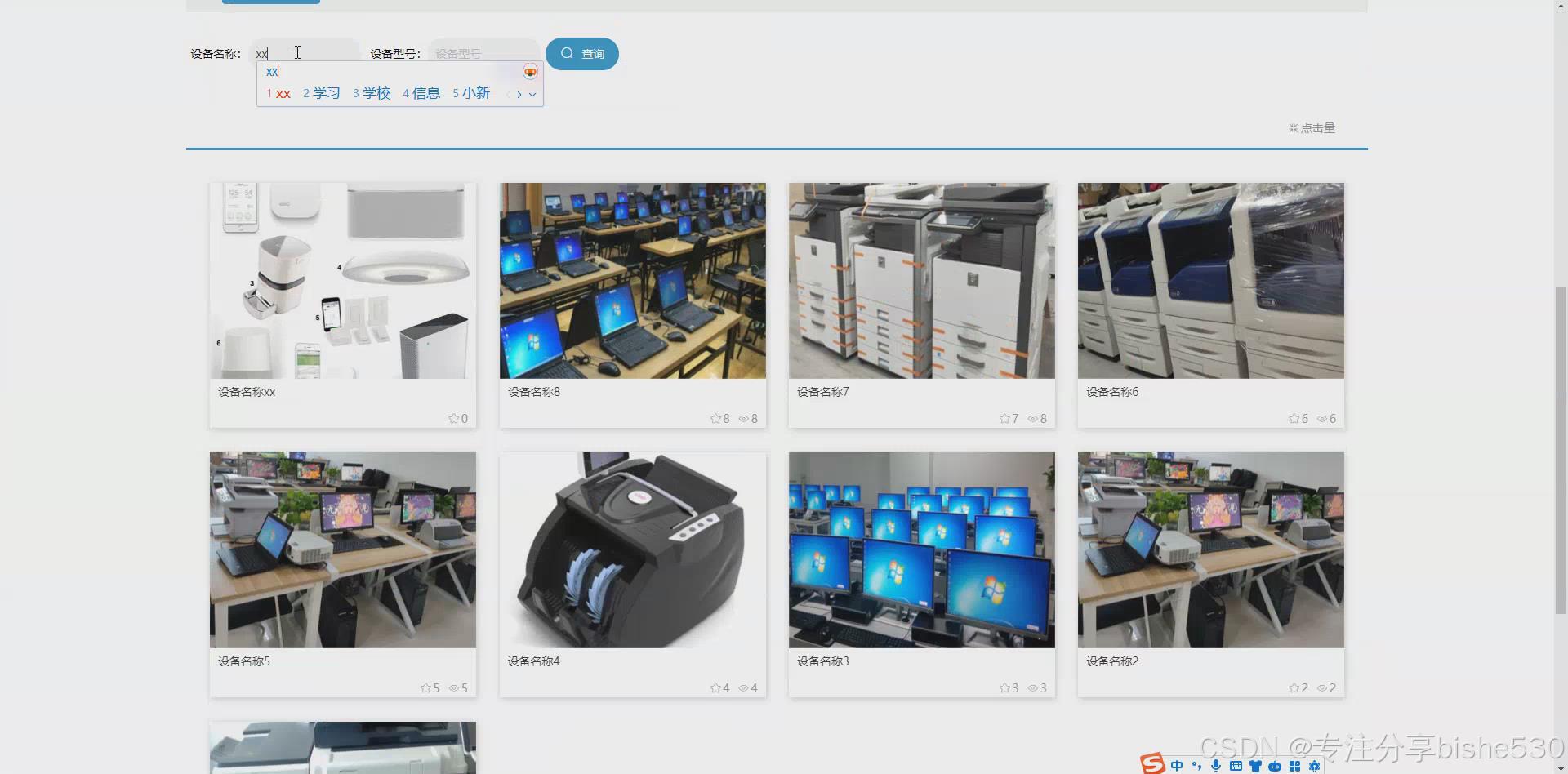Image resolution: width=1568 pixels, height=774 pixels.
Task: Click the 设备名称5 title text
Action: pyautogui.click(x=244, y=661)
